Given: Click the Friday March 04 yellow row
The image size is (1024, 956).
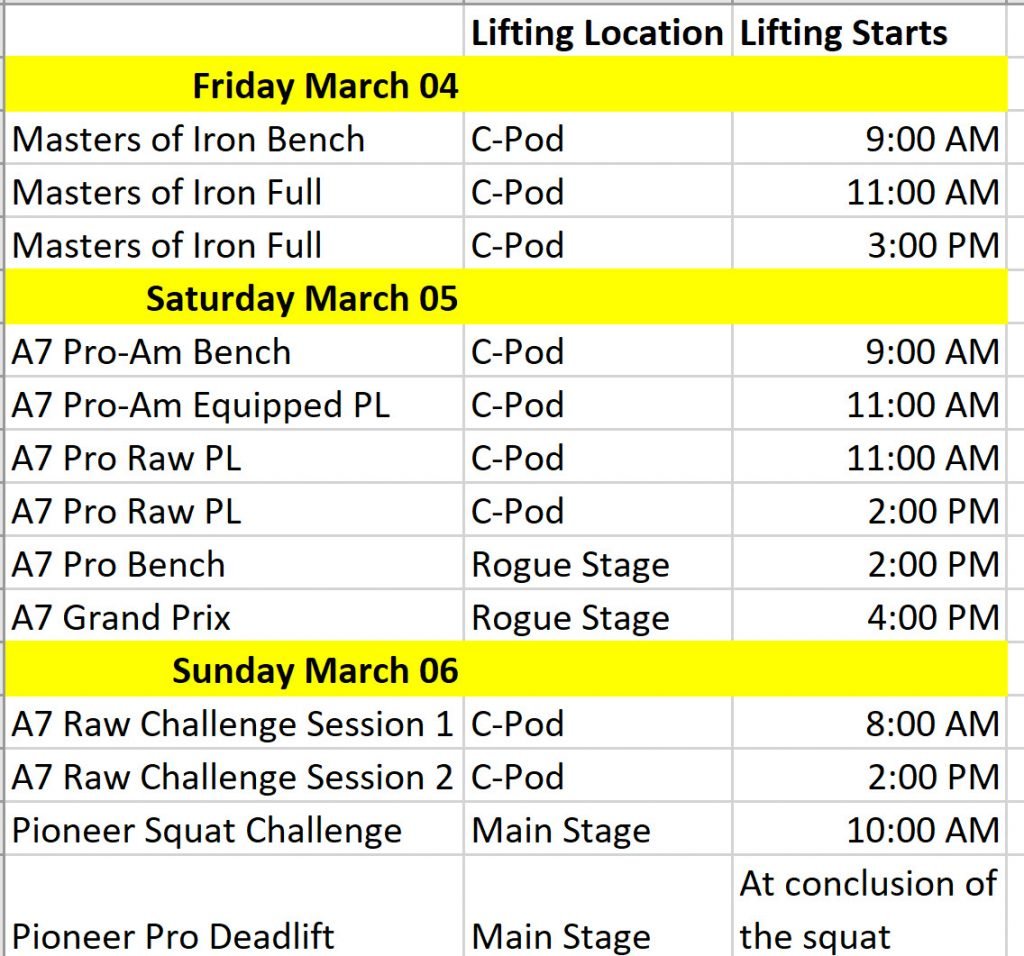Looking at the screenshot, I should click(x=506, y=85).
